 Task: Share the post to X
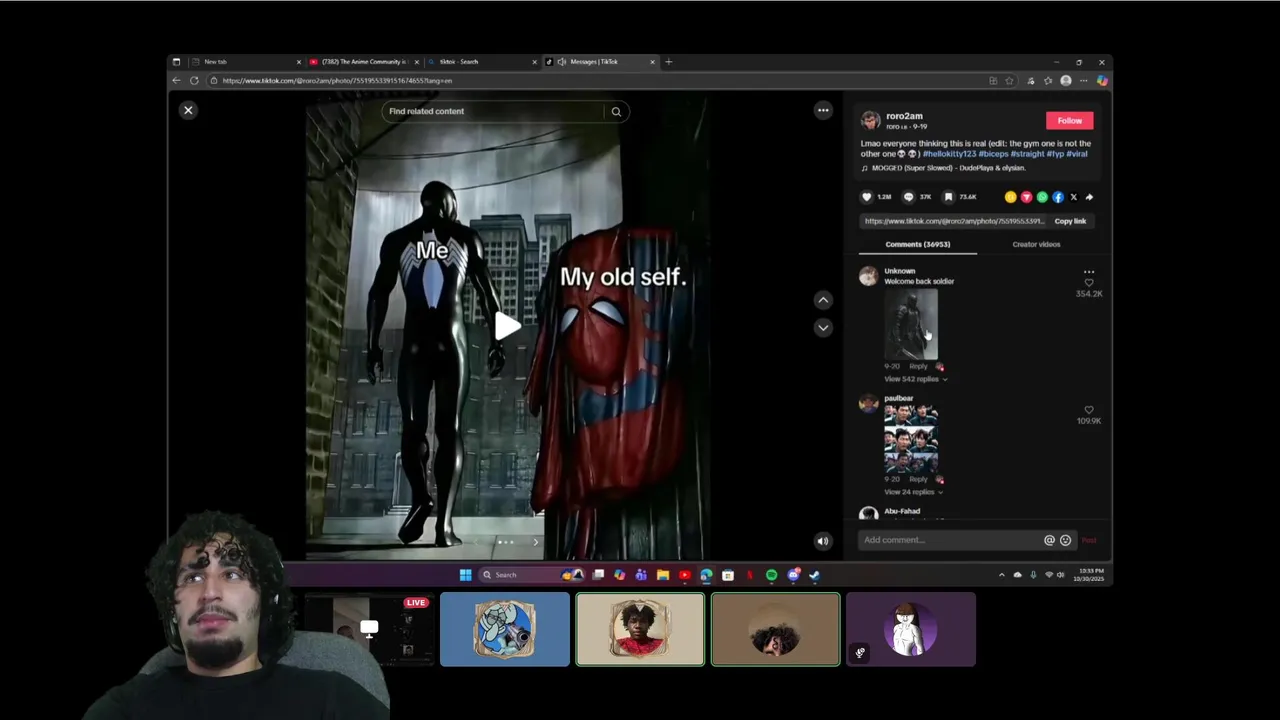[1074, 197]
